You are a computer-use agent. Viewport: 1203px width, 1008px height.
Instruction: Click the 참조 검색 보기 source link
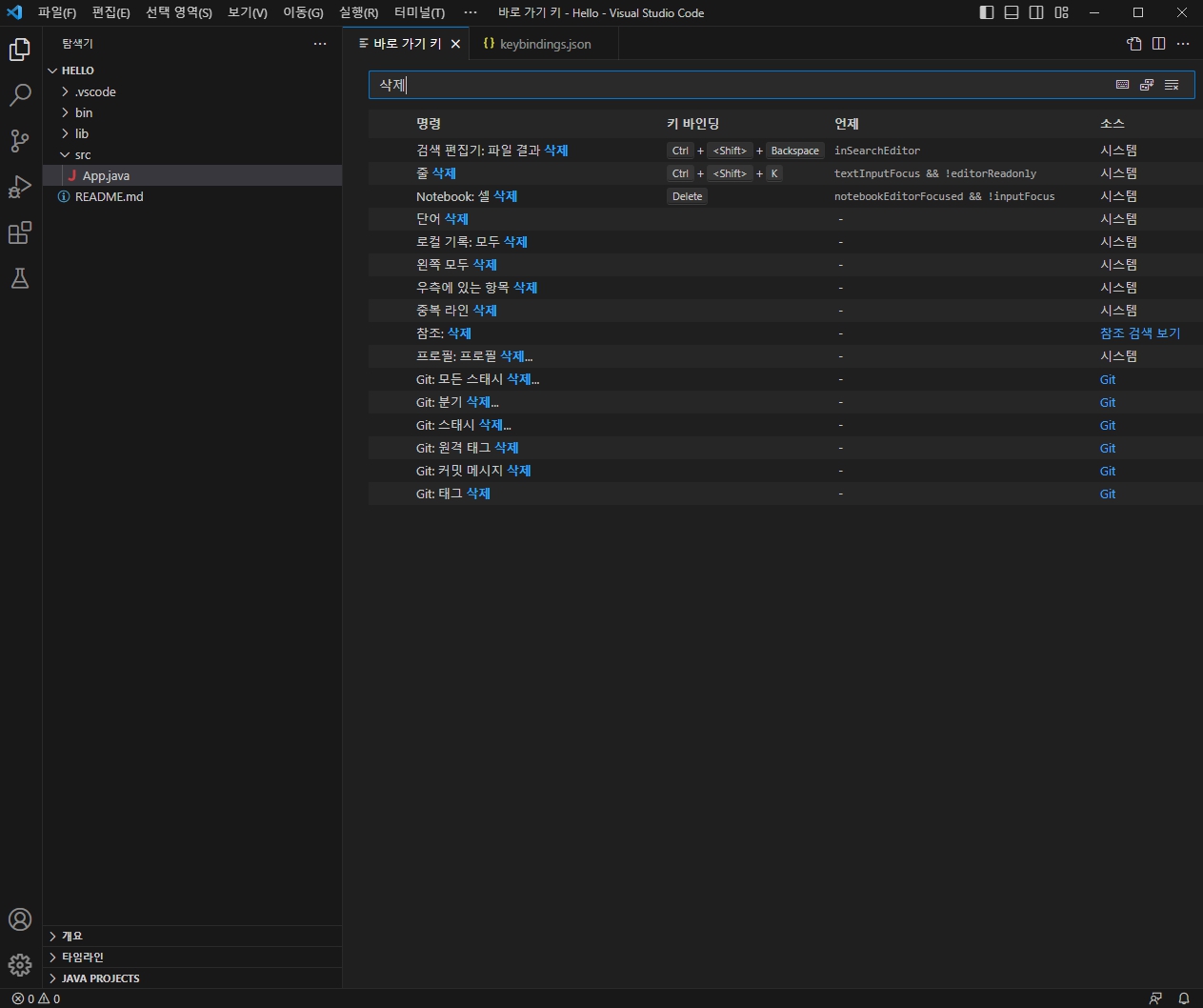click(x=1140, y=333)
